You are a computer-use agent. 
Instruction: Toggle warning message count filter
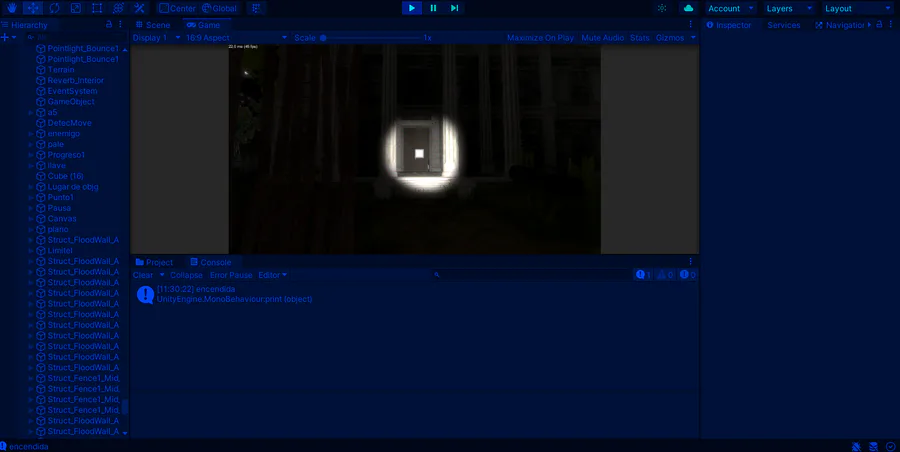coord(665,275)
